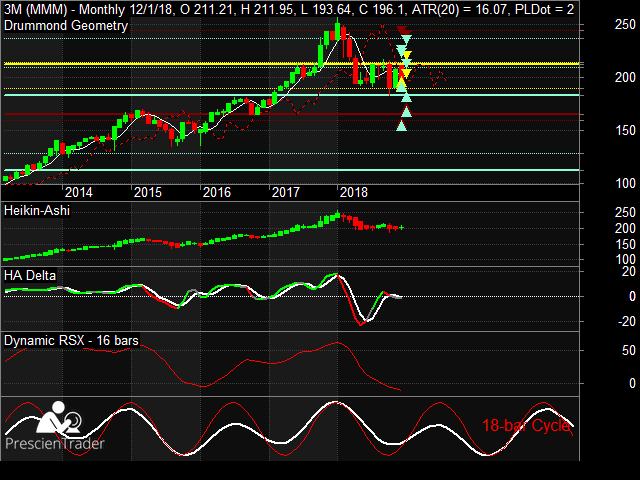Click '250' on the Drummond Geometry price axis

click(x=625, y=25)
